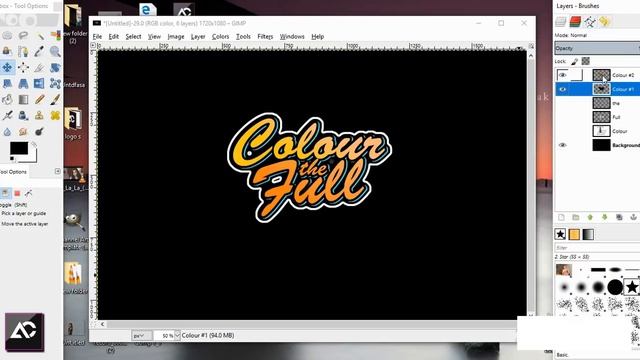The height and width of the screenshot is (360, 640).
Task: Select the Free Select lasso tool
Action: pyautogui.click(x=23, y=36)
